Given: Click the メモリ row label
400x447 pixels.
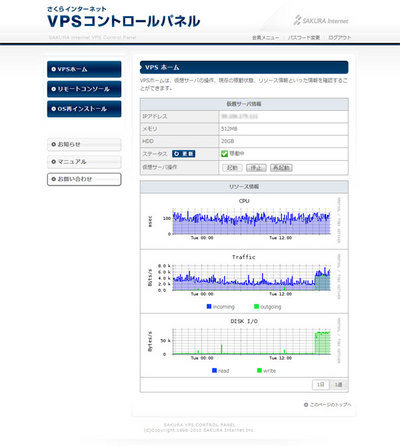Looking at the screenshot, I should 150,129.
